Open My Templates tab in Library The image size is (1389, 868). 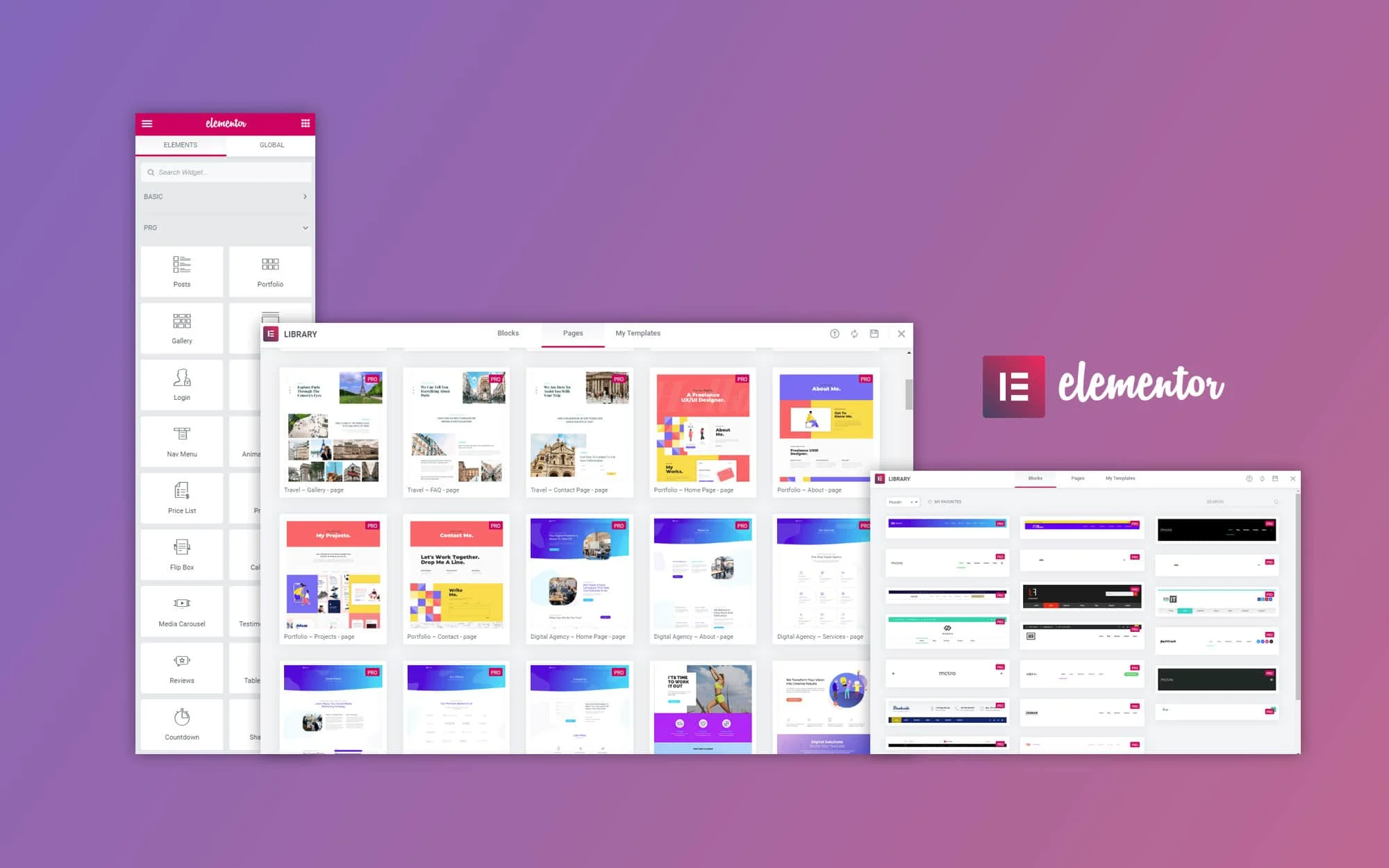637,332
